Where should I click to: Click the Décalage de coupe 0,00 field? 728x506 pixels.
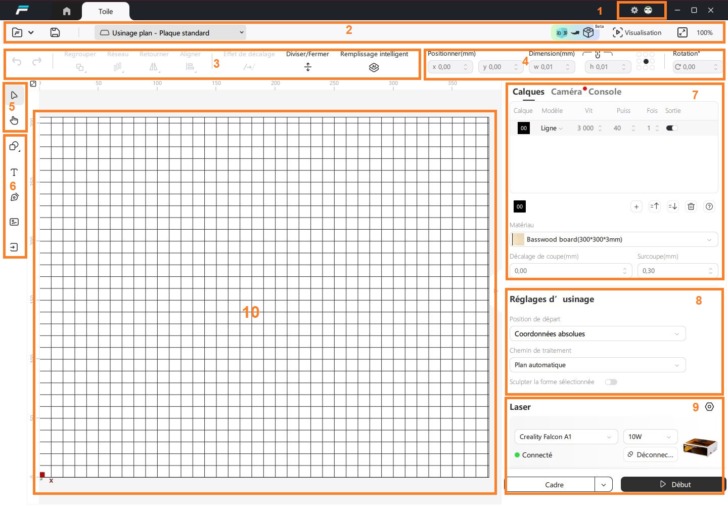click(x=571, y=271)
